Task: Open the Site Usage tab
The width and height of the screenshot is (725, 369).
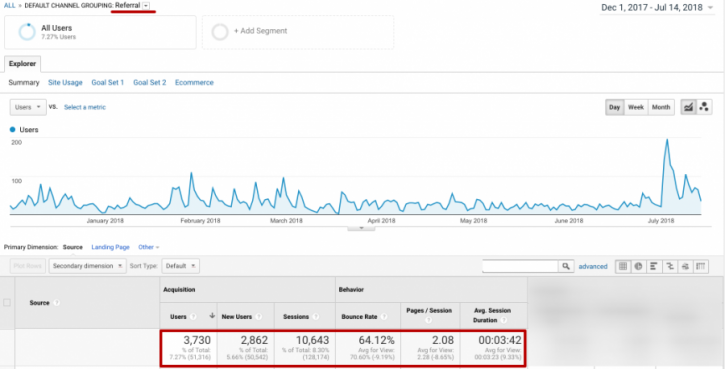Action: (x=65, y=82)
